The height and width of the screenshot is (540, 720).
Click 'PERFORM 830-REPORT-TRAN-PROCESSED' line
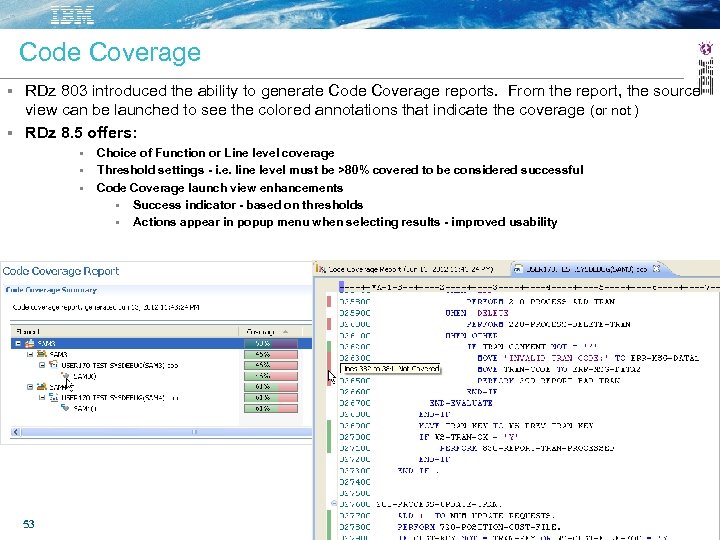point(527,448)
